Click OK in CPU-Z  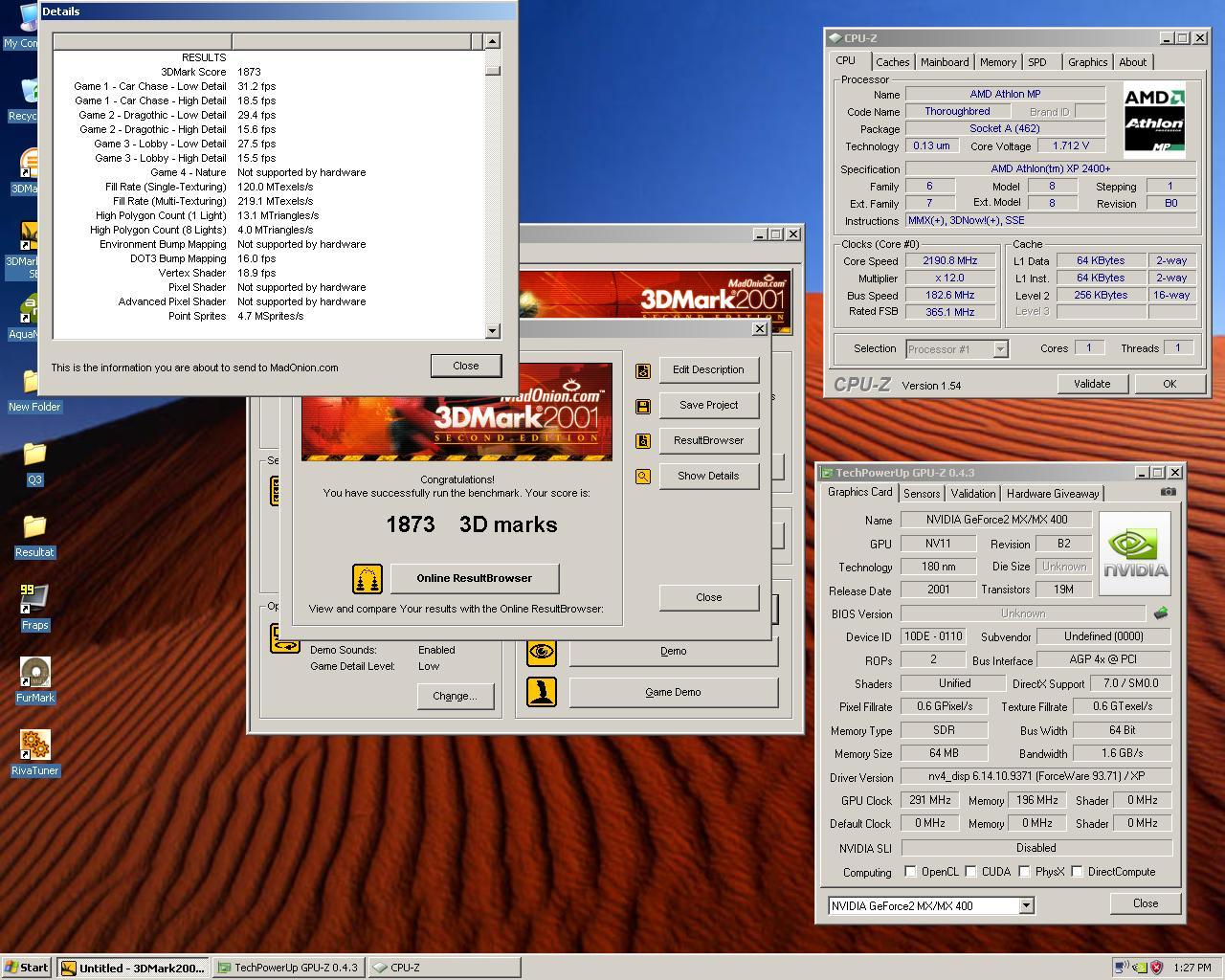point(1169,384)
